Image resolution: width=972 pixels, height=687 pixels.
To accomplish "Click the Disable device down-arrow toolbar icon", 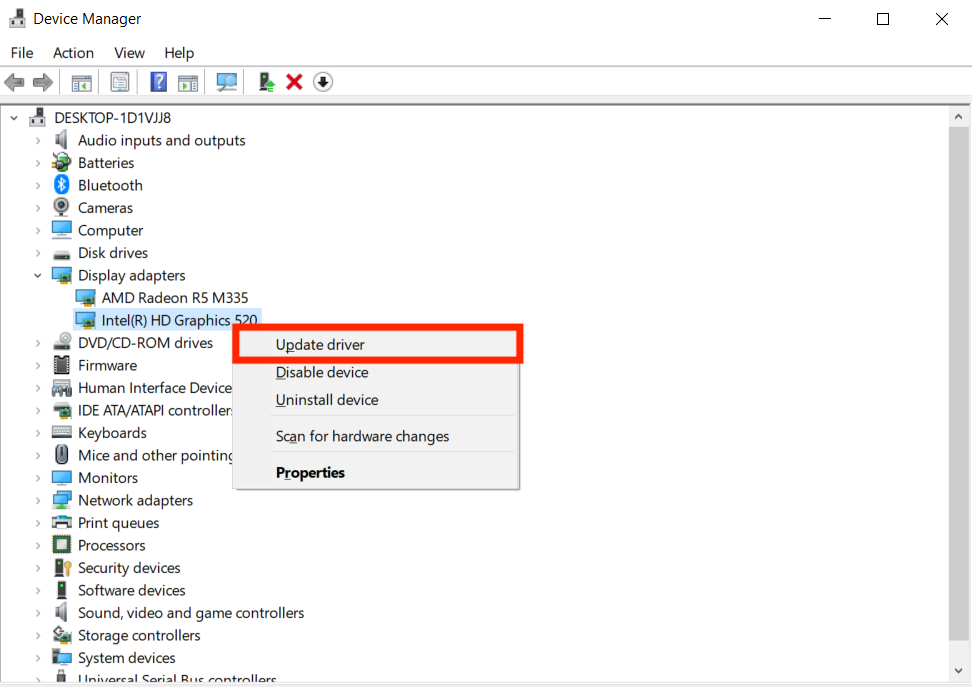I will 322,82.
